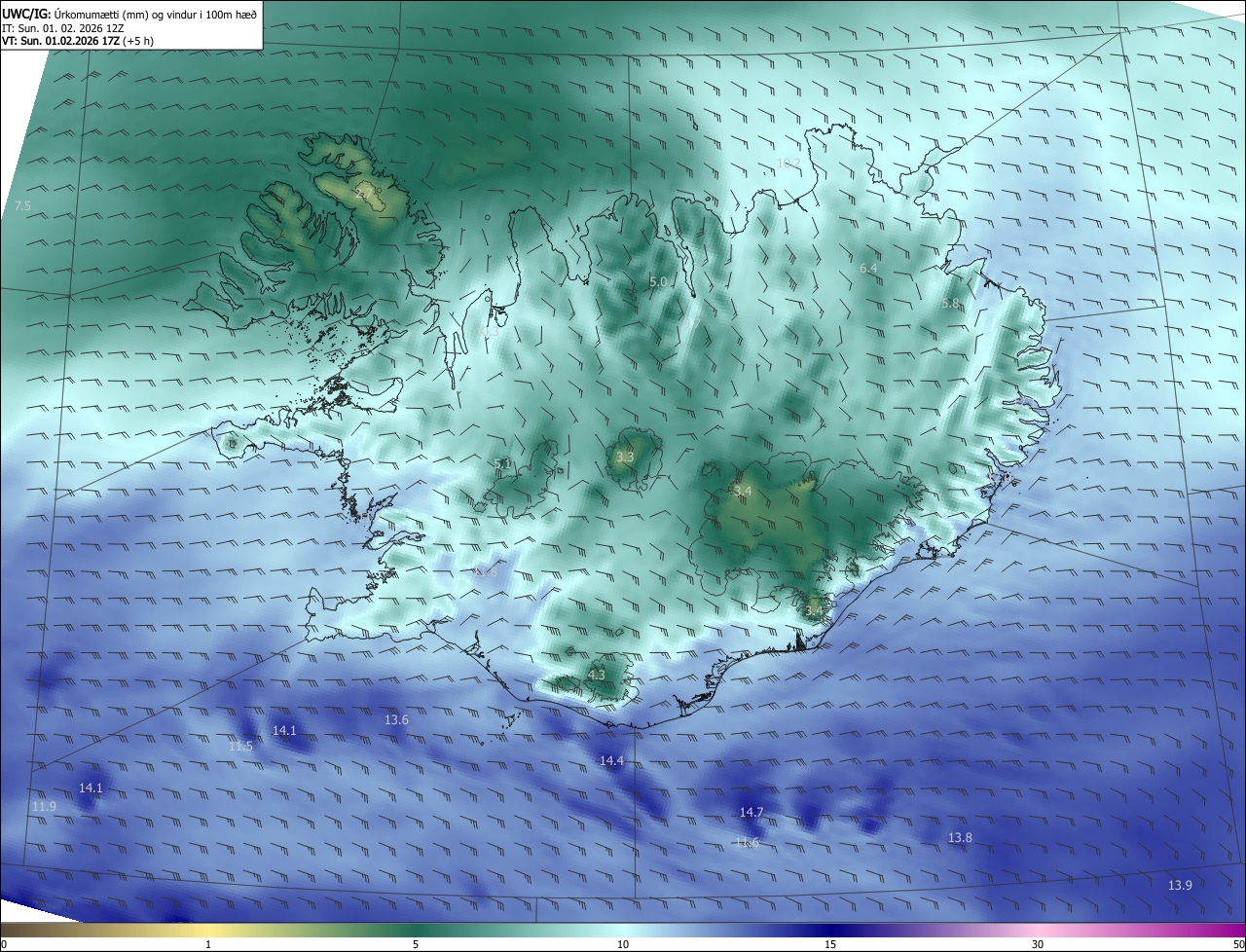Click the 3.3 value on the glacier
The width and height of the screenshot is (1246, 952).
click(625, 457)
